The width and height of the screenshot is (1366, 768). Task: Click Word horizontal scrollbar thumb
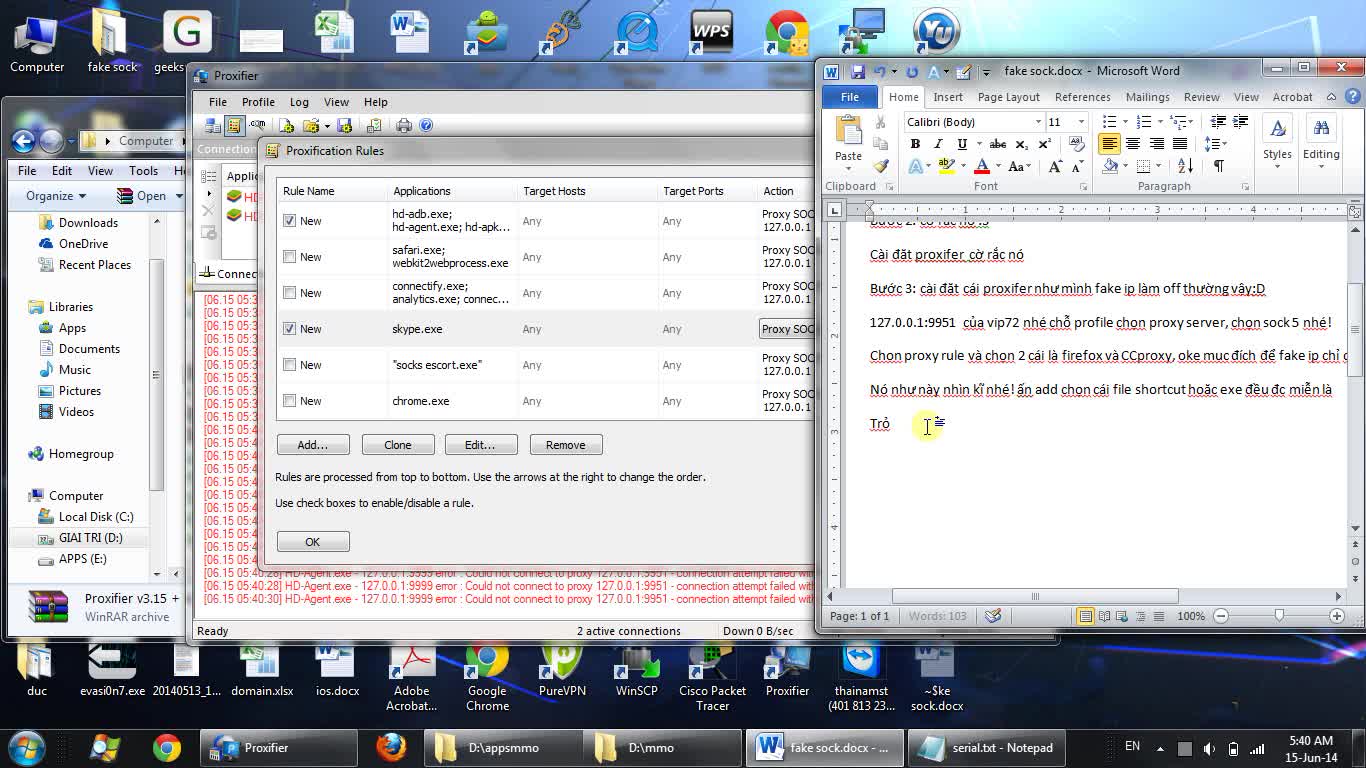1035,596
